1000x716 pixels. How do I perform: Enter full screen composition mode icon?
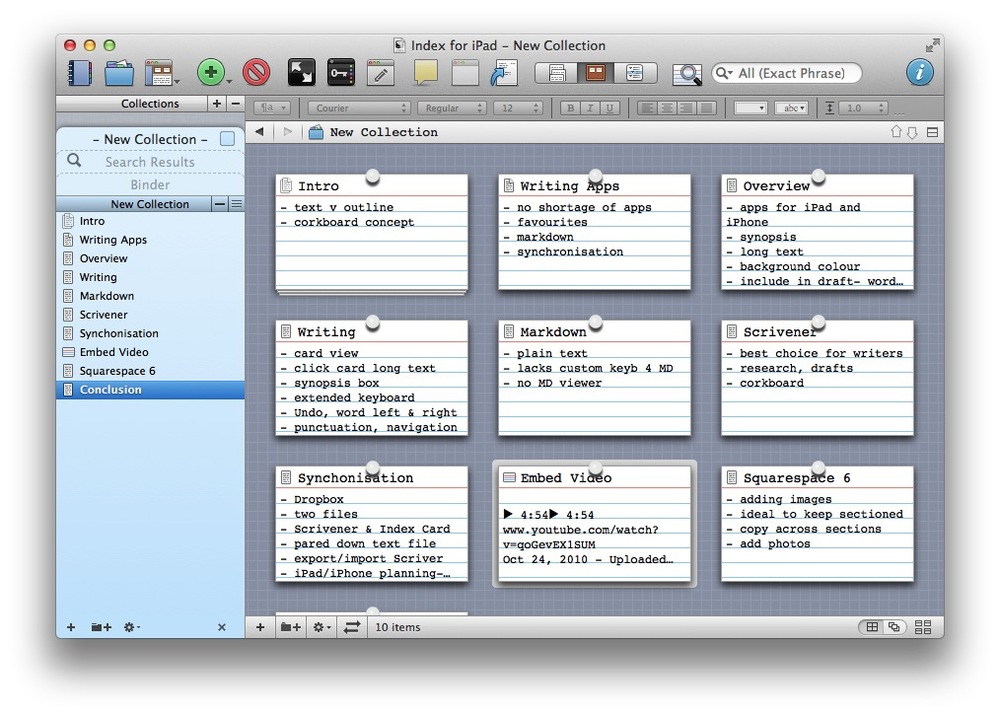point(301,73)
